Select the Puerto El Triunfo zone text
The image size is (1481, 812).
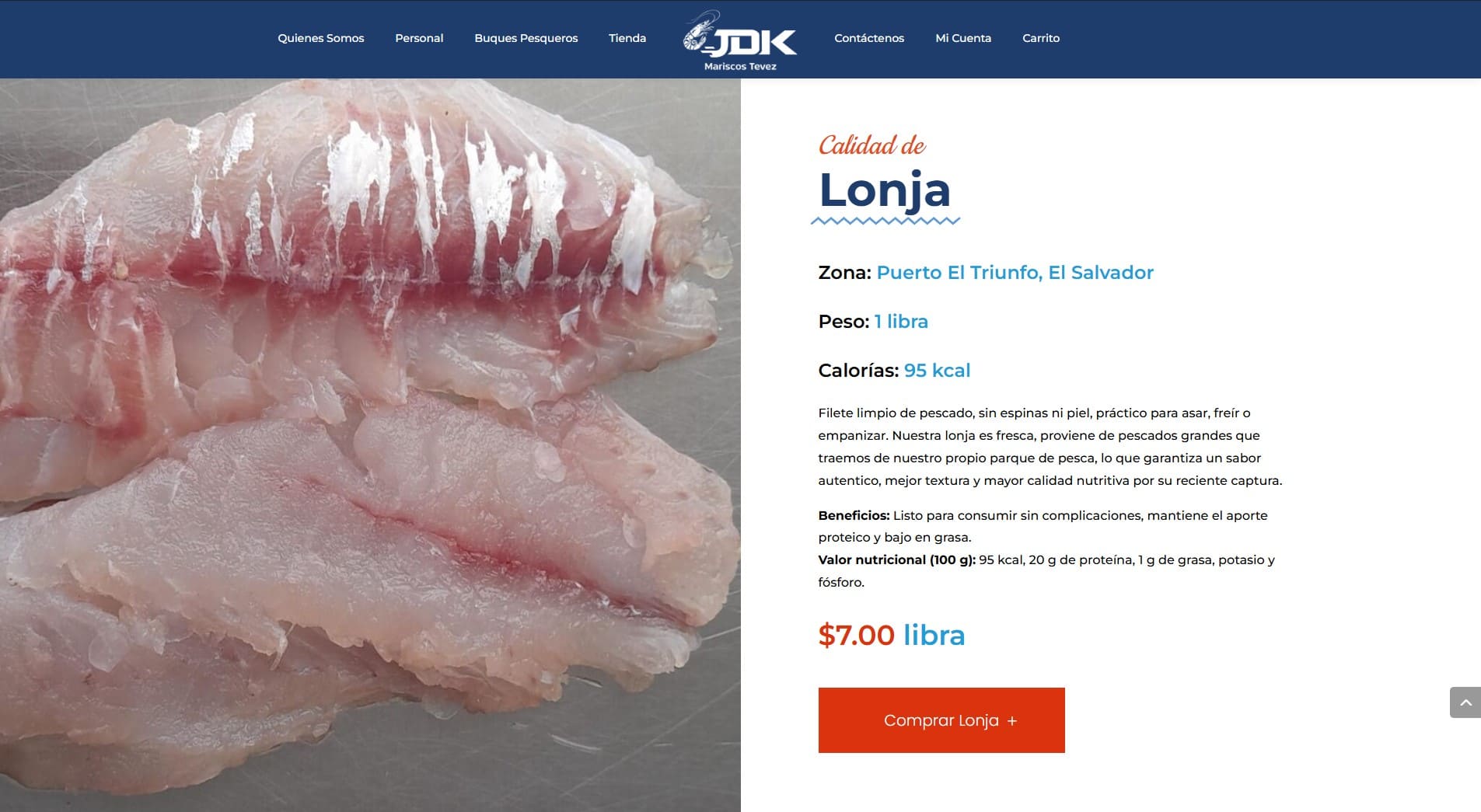1015,273
